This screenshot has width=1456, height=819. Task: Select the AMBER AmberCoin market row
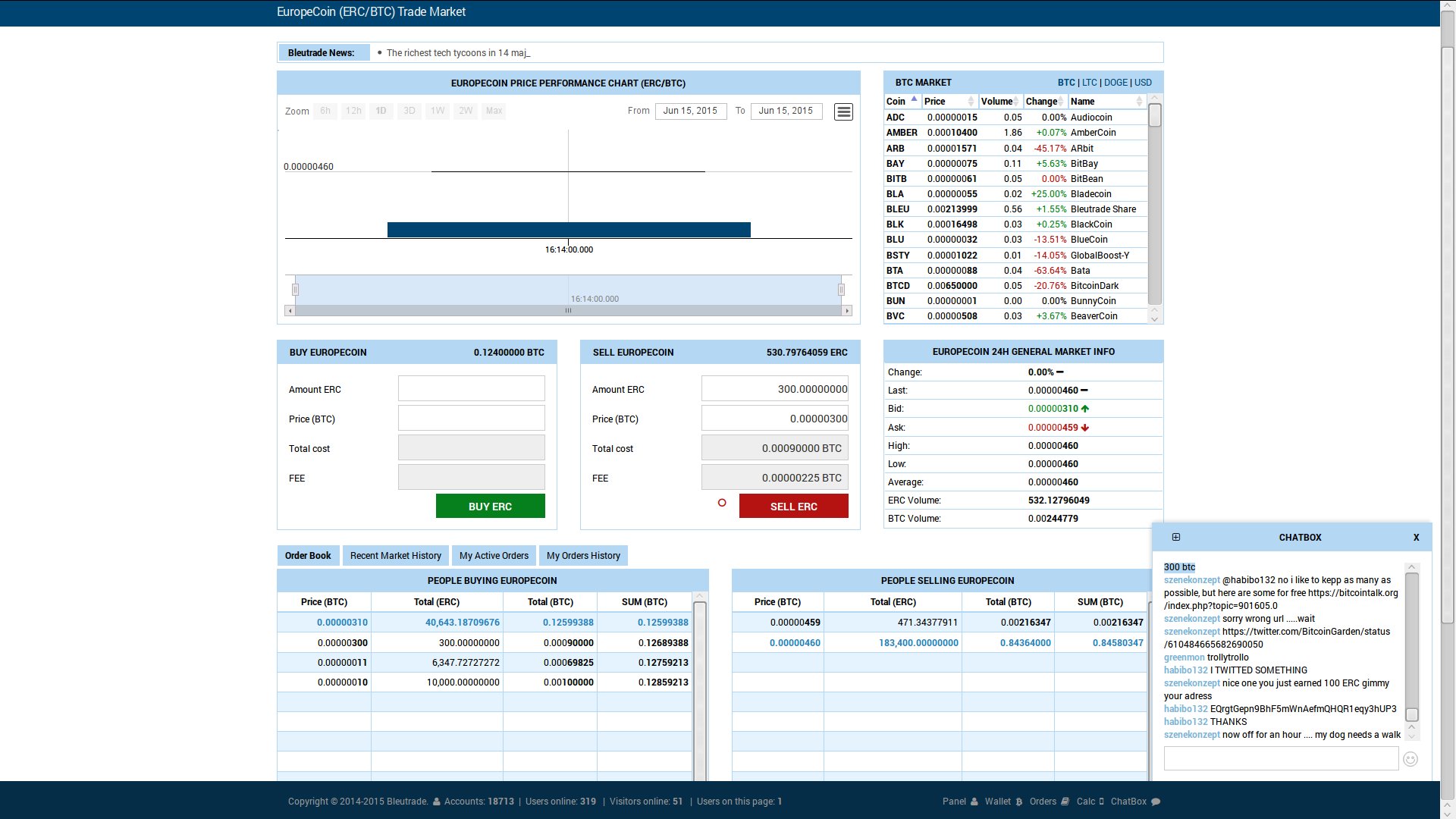tap(1015, 133)
